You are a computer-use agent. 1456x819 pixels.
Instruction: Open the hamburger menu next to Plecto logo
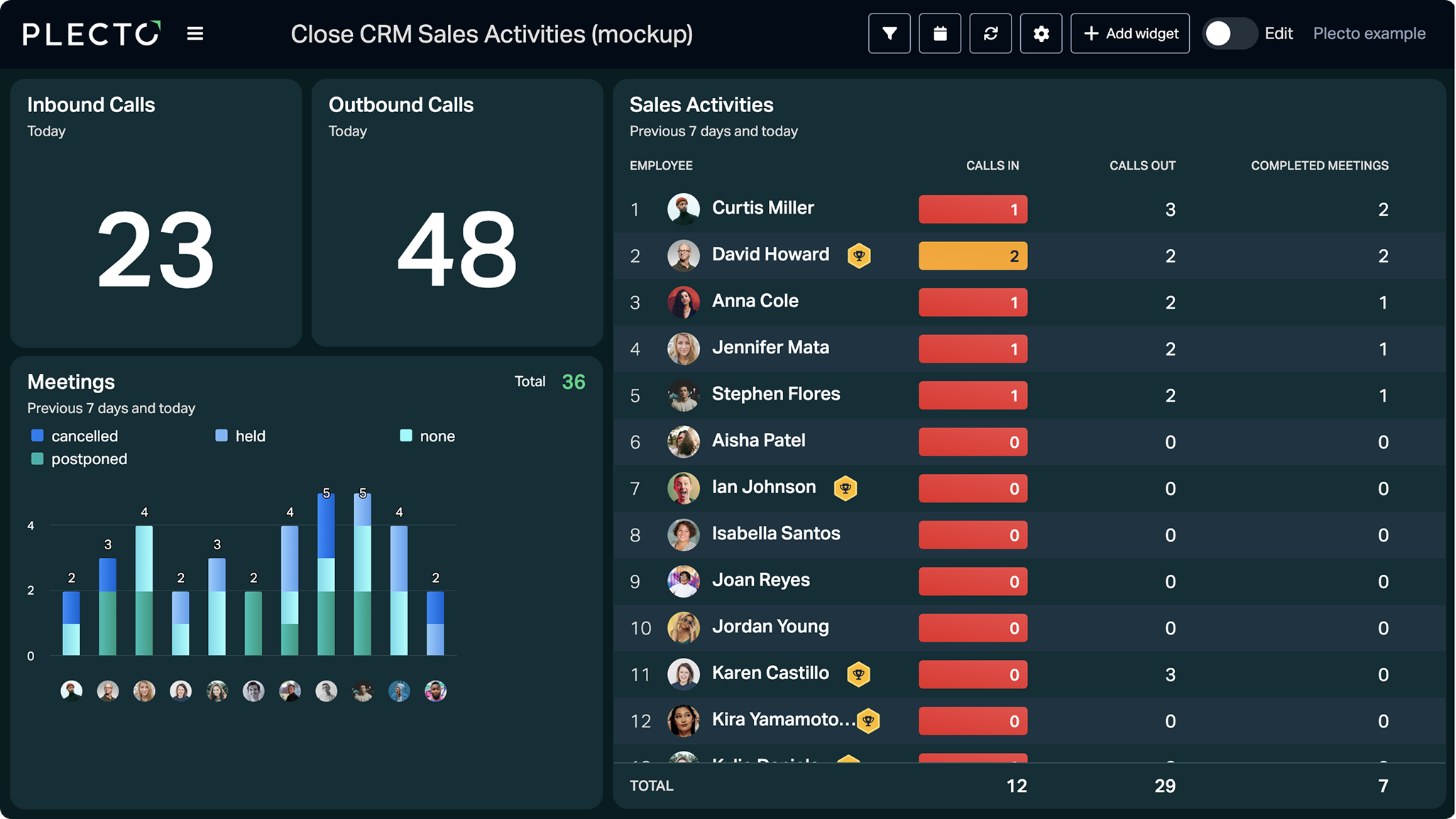tap(195, 33)
